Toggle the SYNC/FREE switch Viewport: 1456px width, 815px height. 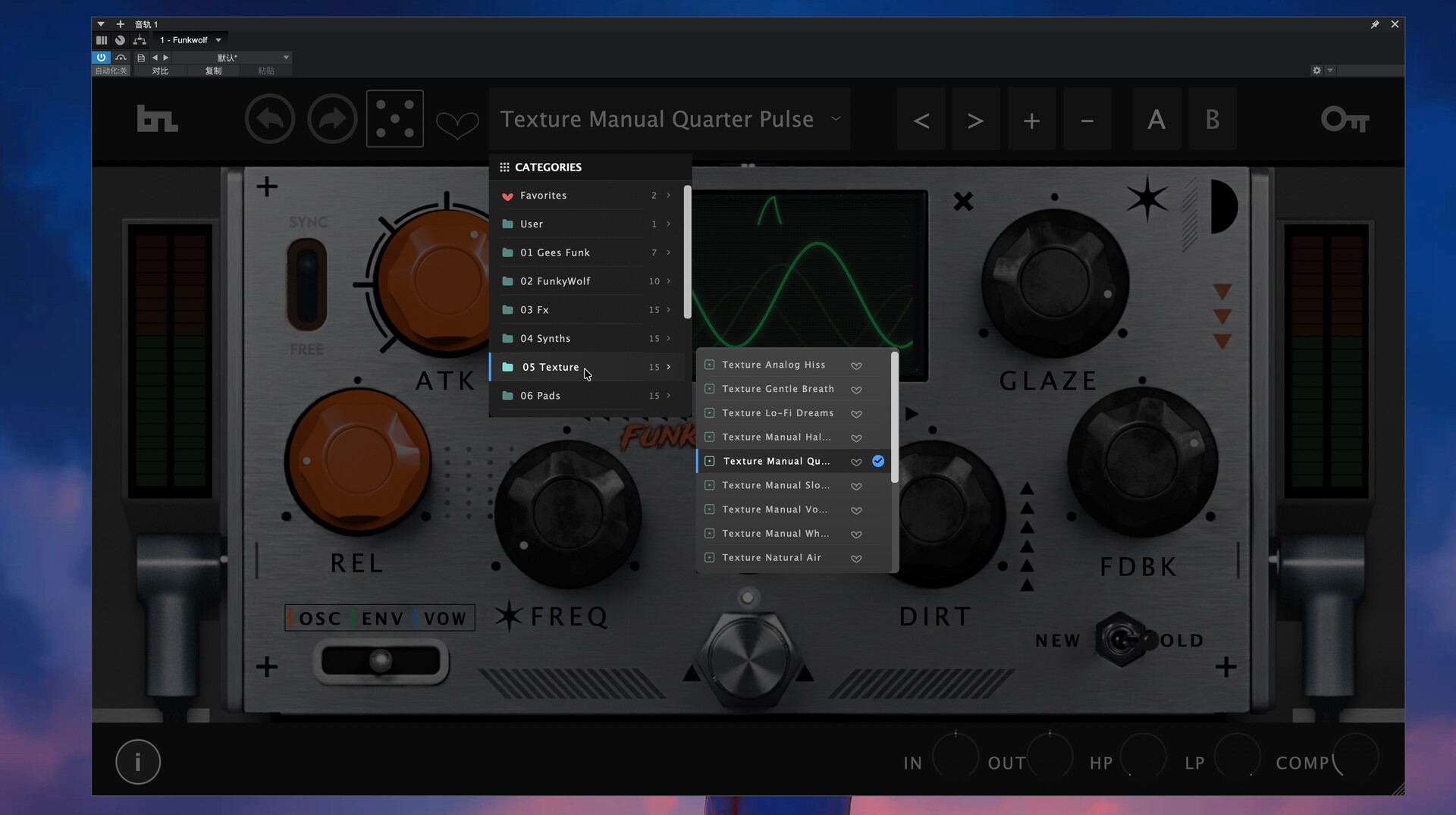pyautogui.click(x=306, y=285)
